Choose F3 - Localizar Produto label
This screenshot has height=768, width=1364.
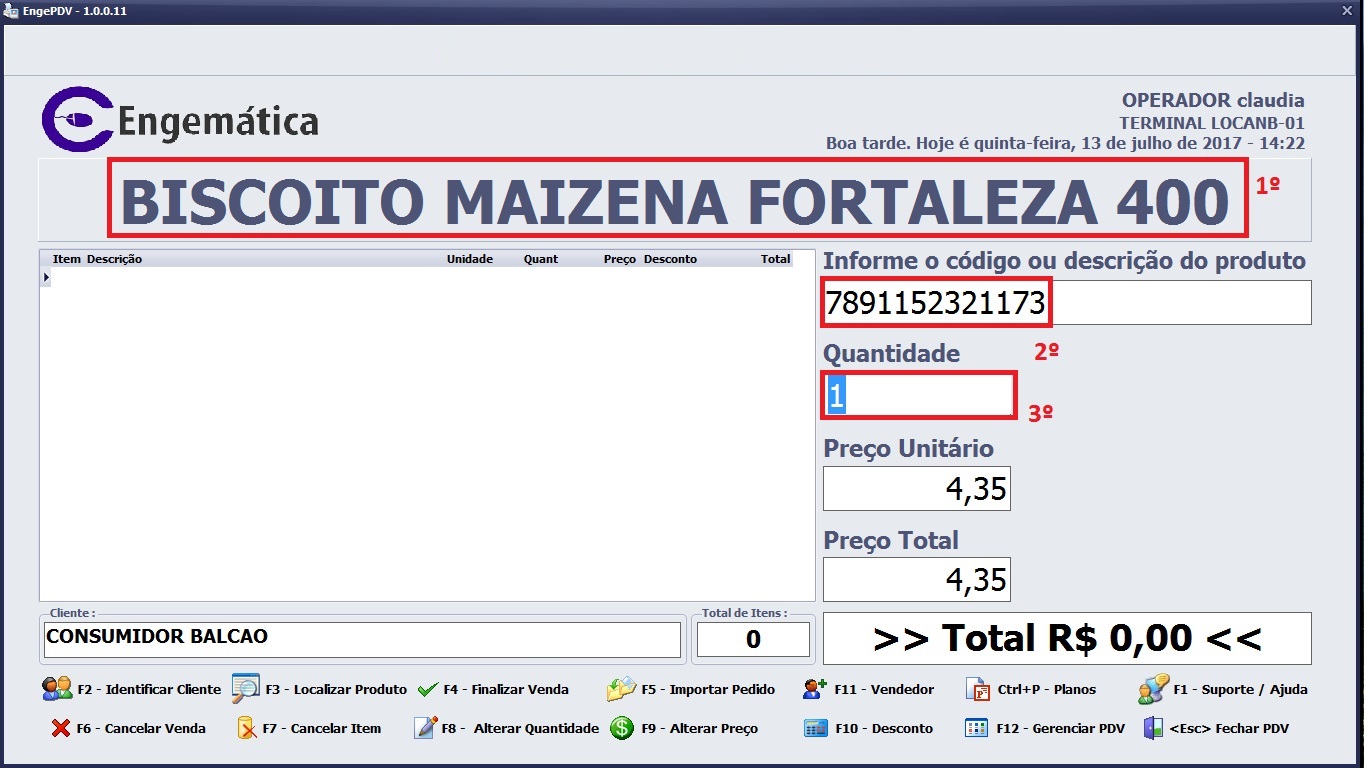pyautogui.click(x=336, y=689)
